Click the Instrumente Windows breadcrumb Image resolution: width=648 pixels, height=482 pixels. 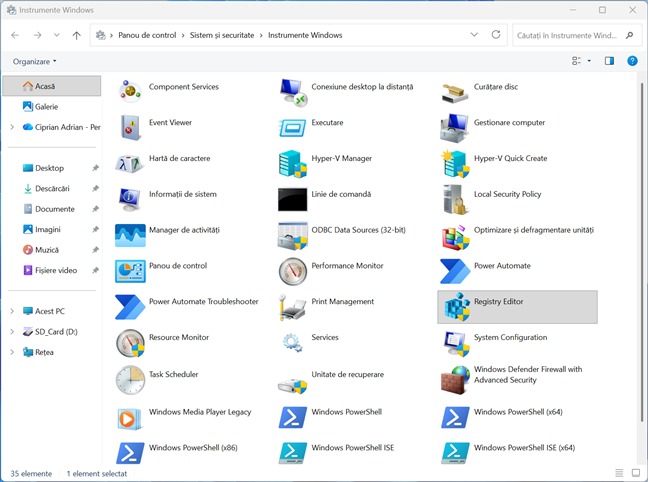click(305, 35)
